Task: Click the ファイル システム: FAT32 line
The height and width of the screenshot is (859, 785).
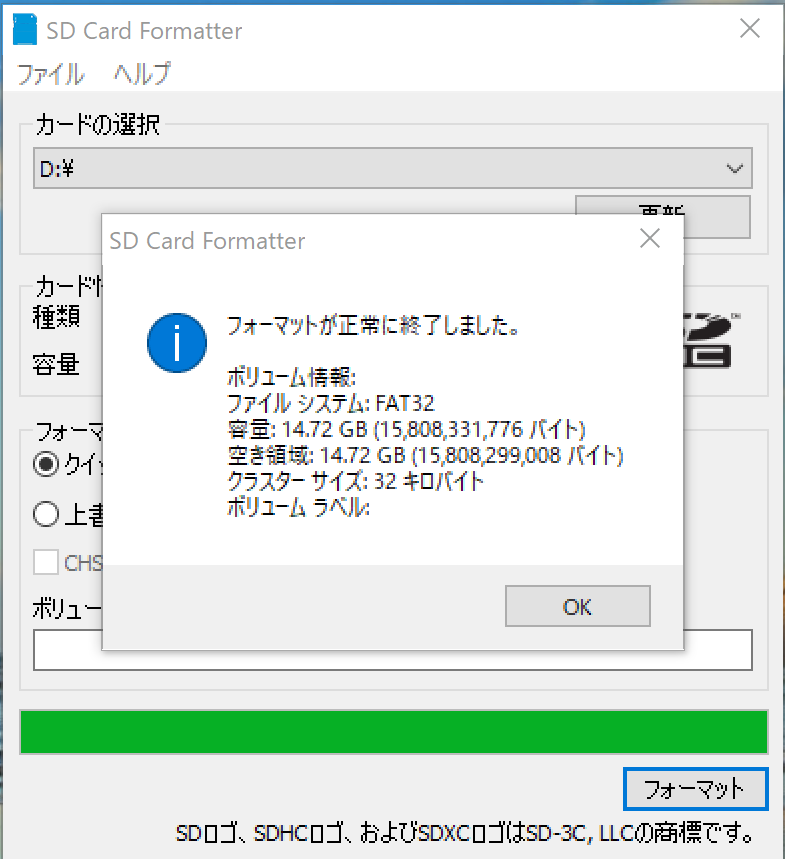Action: point(330,404)
